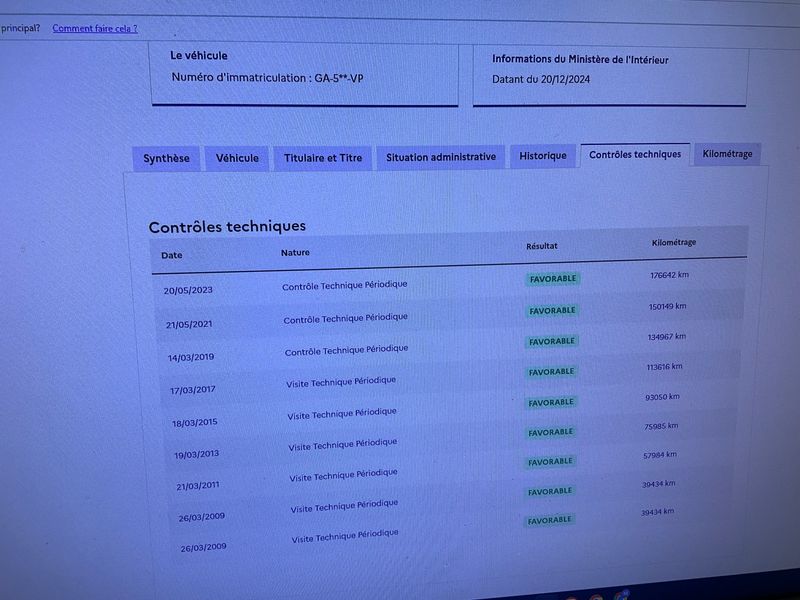This screenshot has height=600, width=800.
Task: Click 'Visite Technique Périodique' in 21/03/2011 row
Action: 343,476
